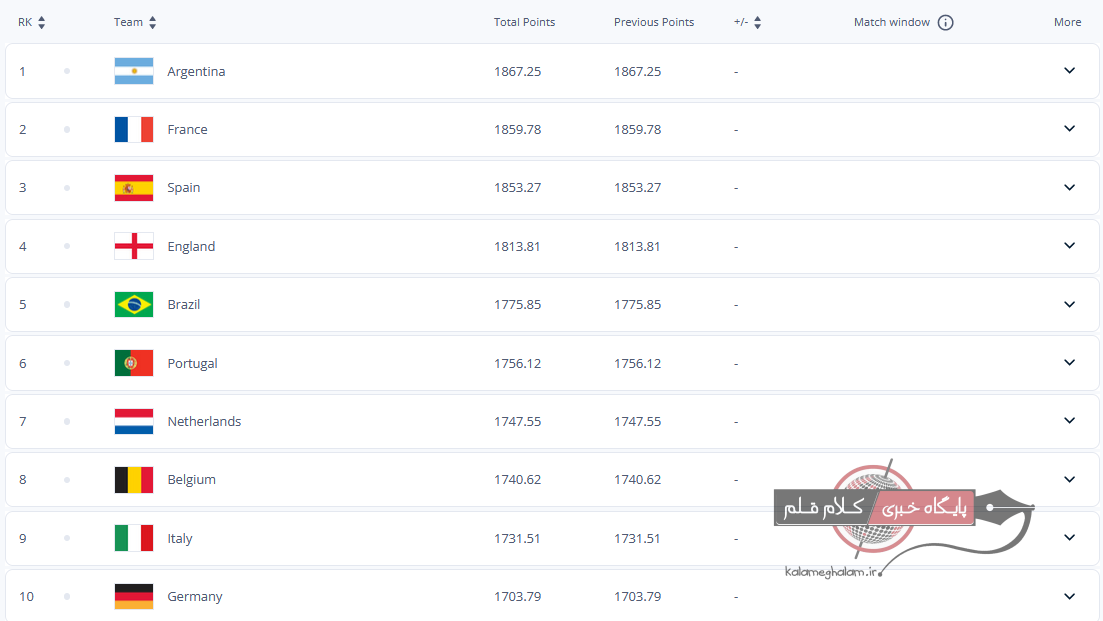Open France team name
Screen dimensions: 1103x621
(x=187, y=129)
